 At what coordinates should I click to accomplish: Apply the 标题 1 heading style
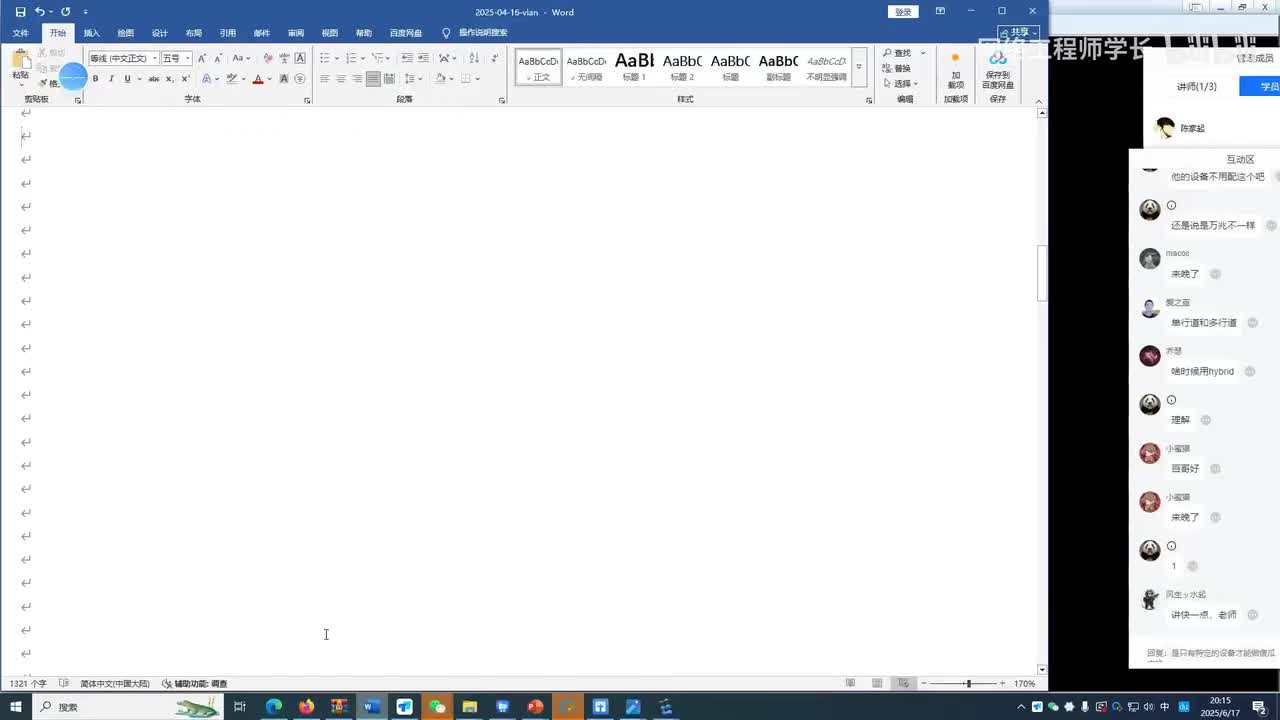(x=634, y=67)
